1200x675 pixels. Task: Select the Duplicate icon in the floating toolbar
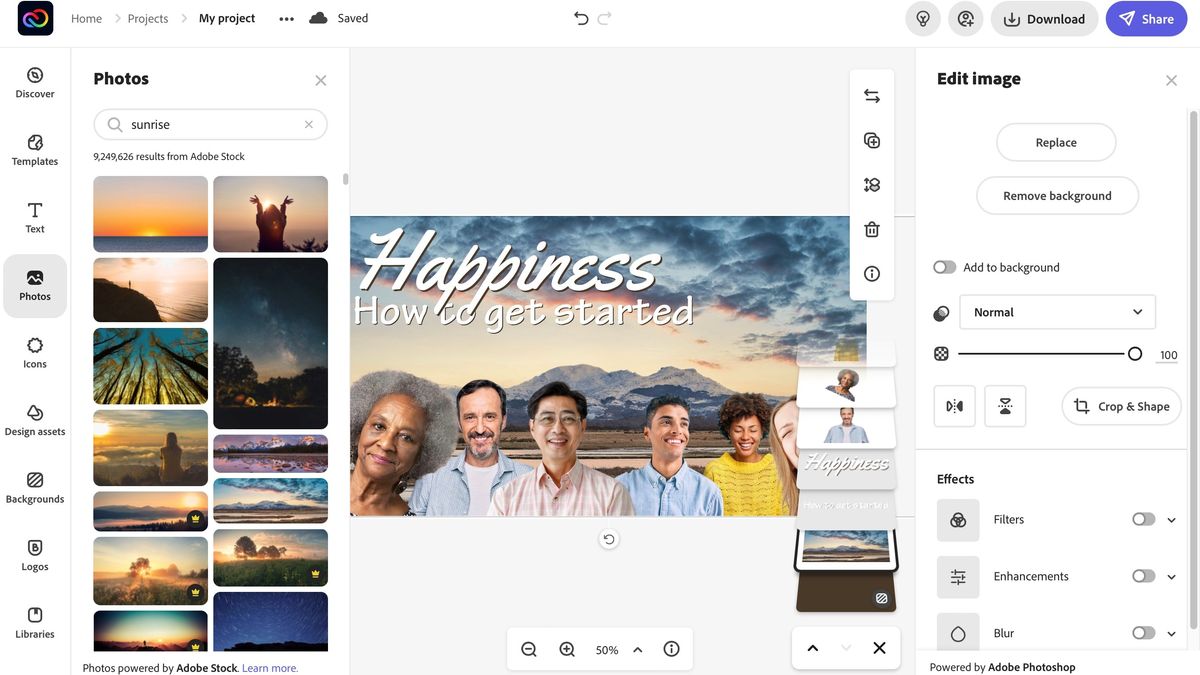tap(870, 140)
